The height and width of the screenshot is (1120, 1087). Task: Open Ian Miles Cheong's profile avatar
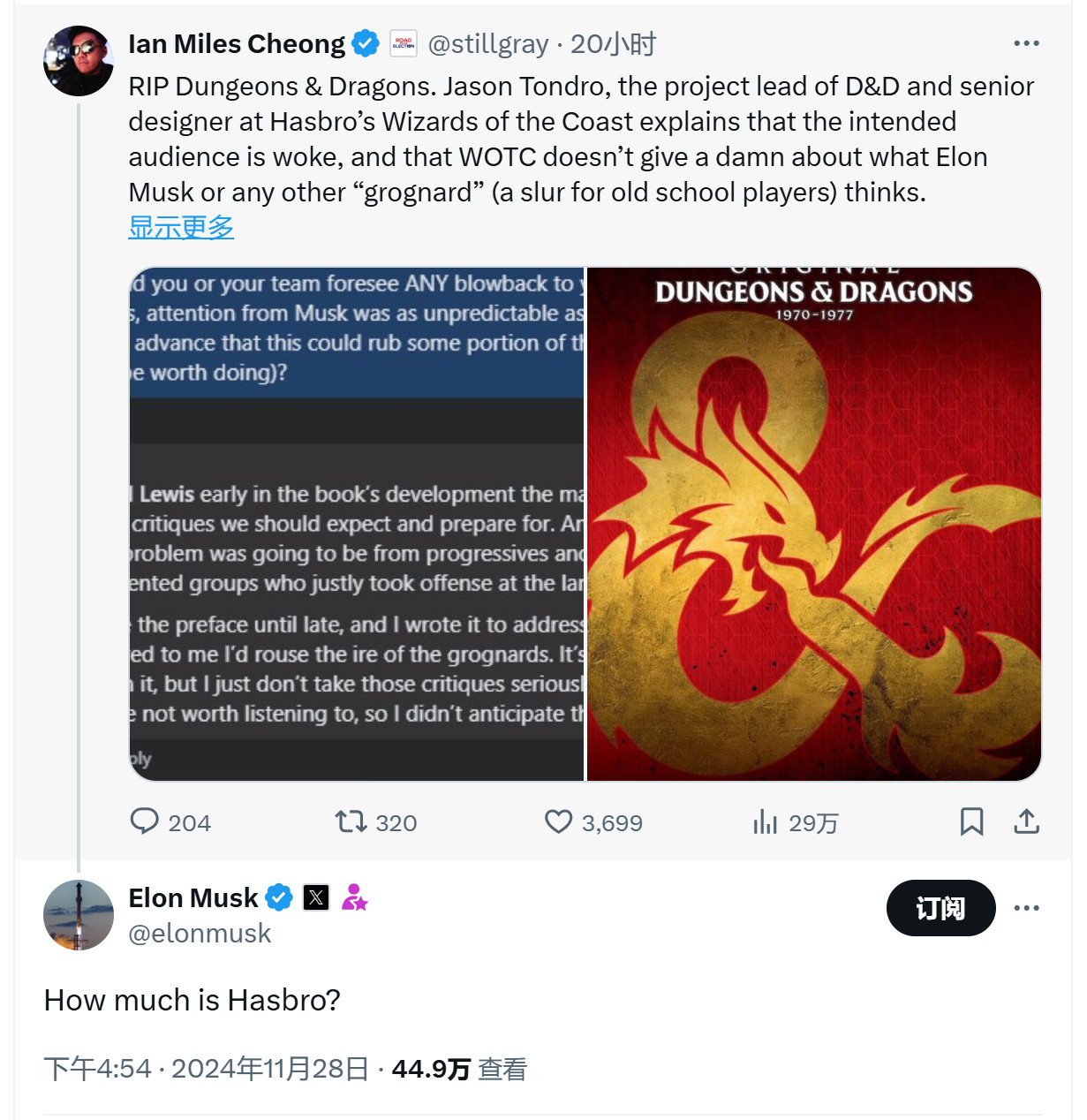(79, 61)
